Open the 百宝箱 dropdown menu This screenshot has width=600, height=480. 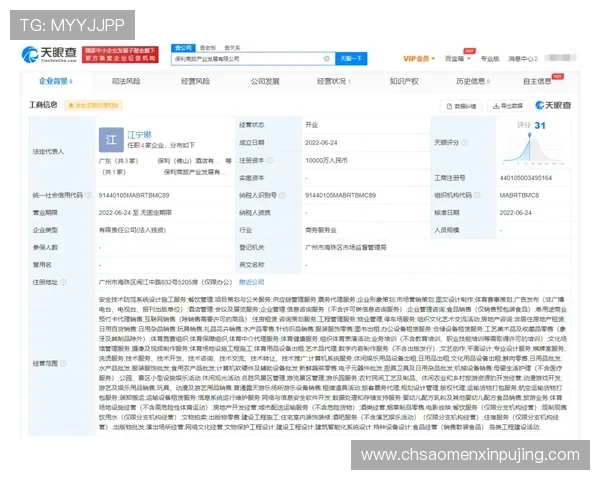click(x=457, y=59)
